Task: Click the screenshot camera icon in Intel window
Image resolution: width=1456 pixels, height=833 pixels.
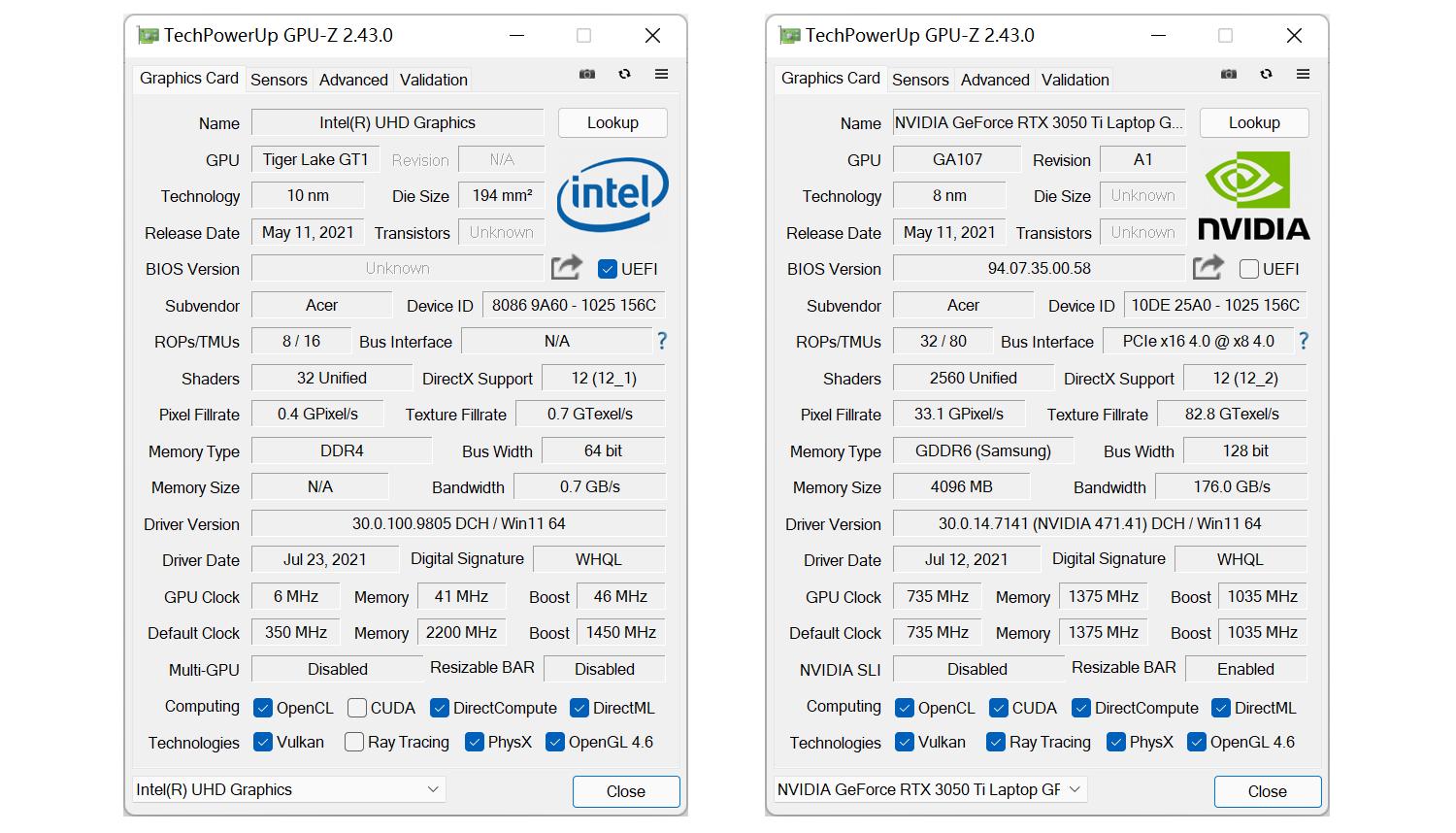Action: pyautogui.click(x=587, y=75)
